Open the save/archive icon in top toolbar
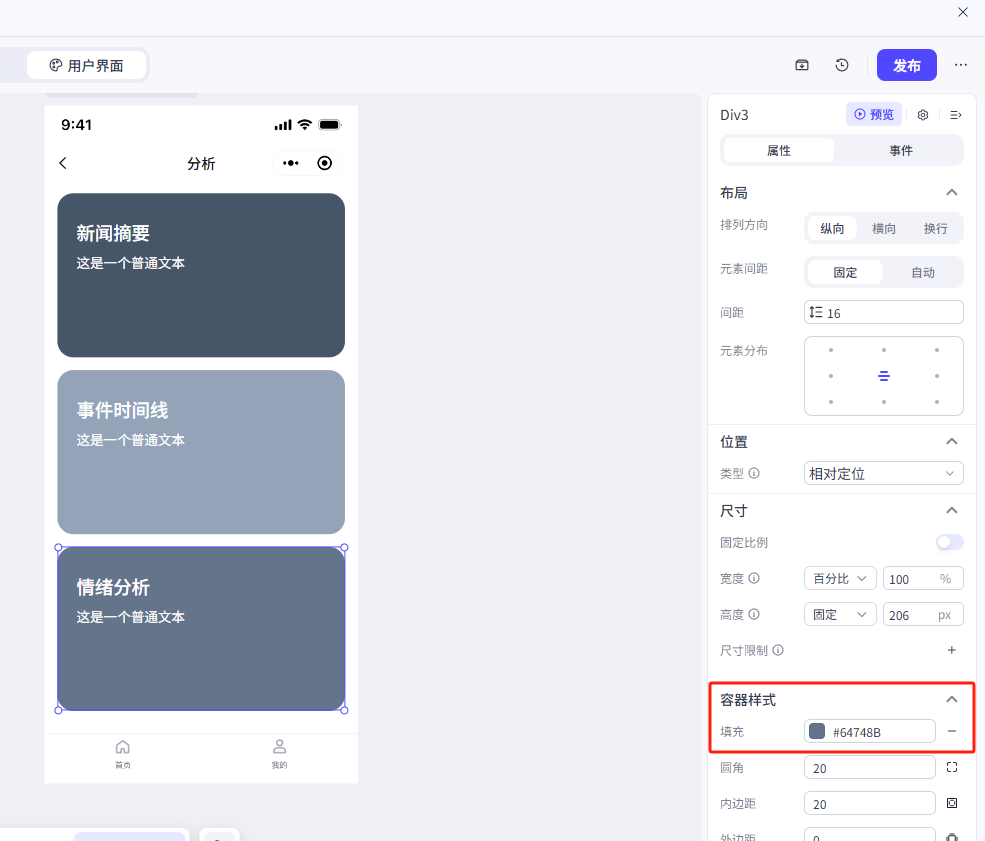985x841 pixels. [x=802, y=65]
